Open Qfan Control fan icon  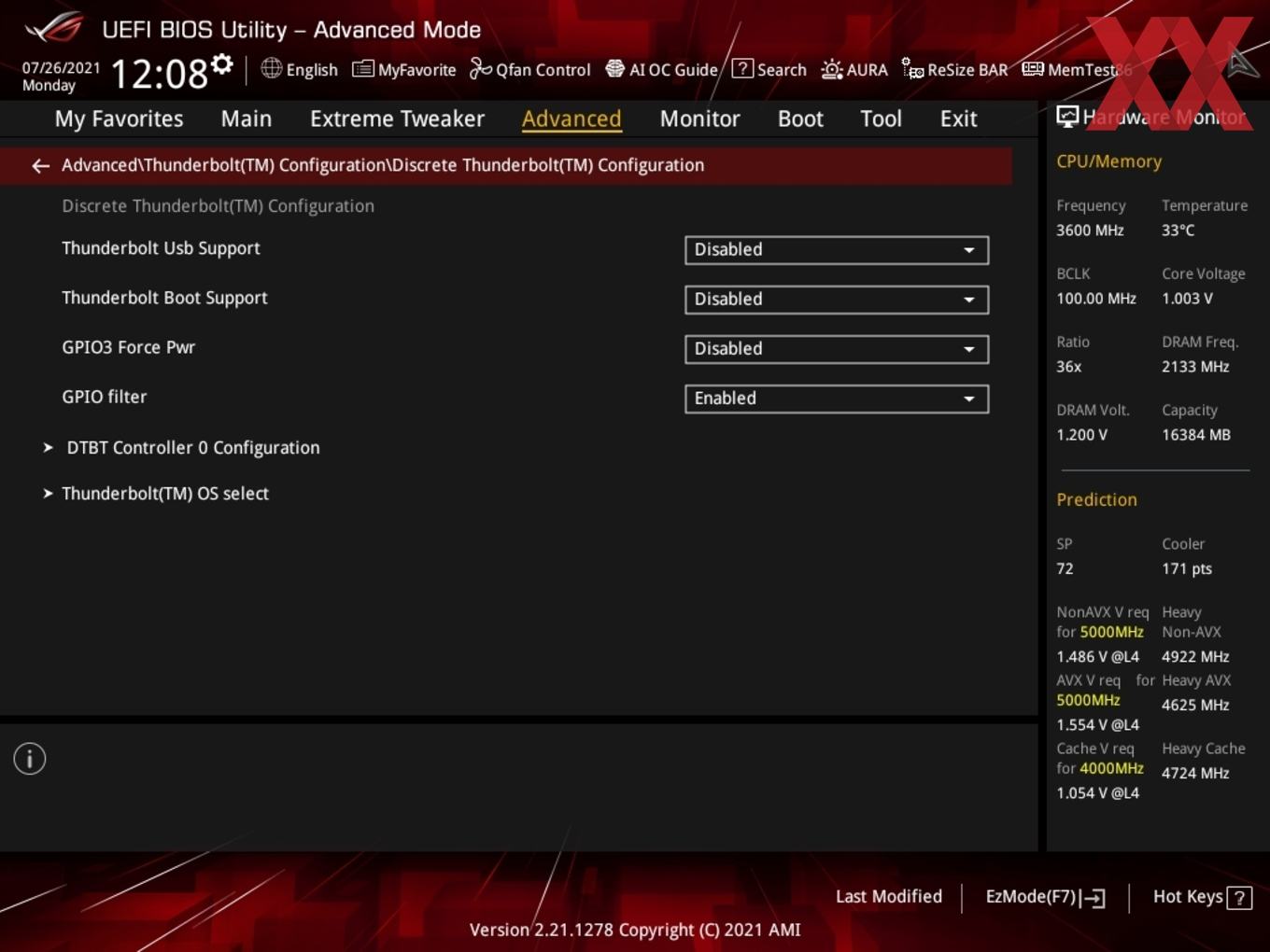[x=480, y=69]
